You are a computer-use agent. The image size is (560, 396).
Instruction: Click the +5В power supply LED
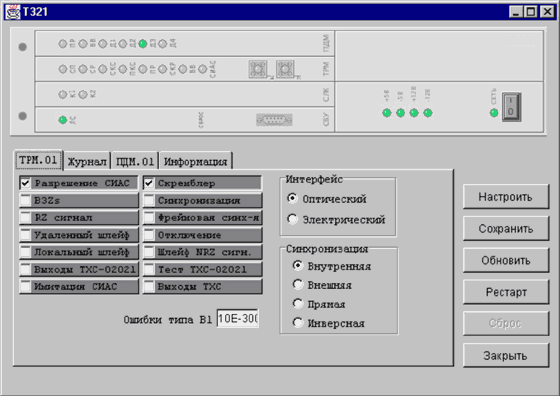(x=387, y=113)
